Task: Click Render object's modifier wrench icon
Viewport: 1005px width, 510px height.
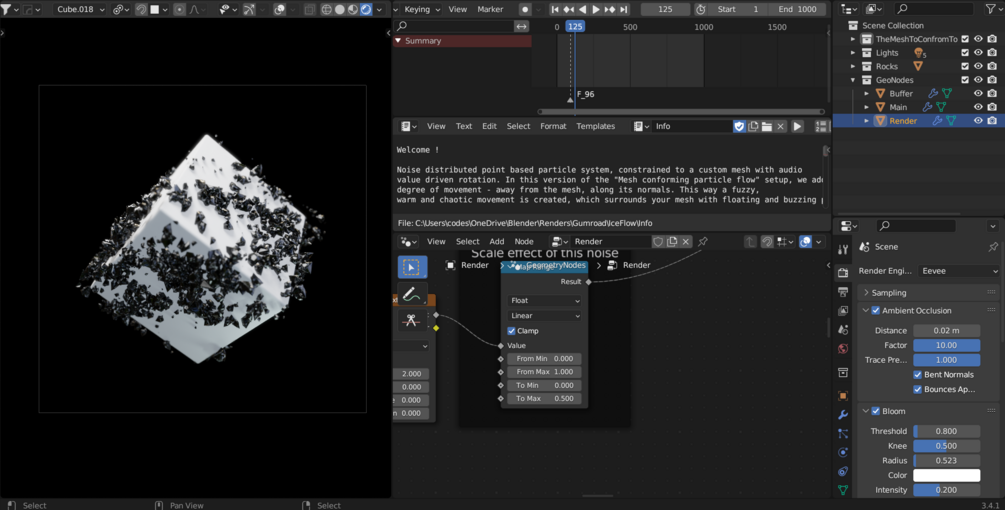Action: 937,120
